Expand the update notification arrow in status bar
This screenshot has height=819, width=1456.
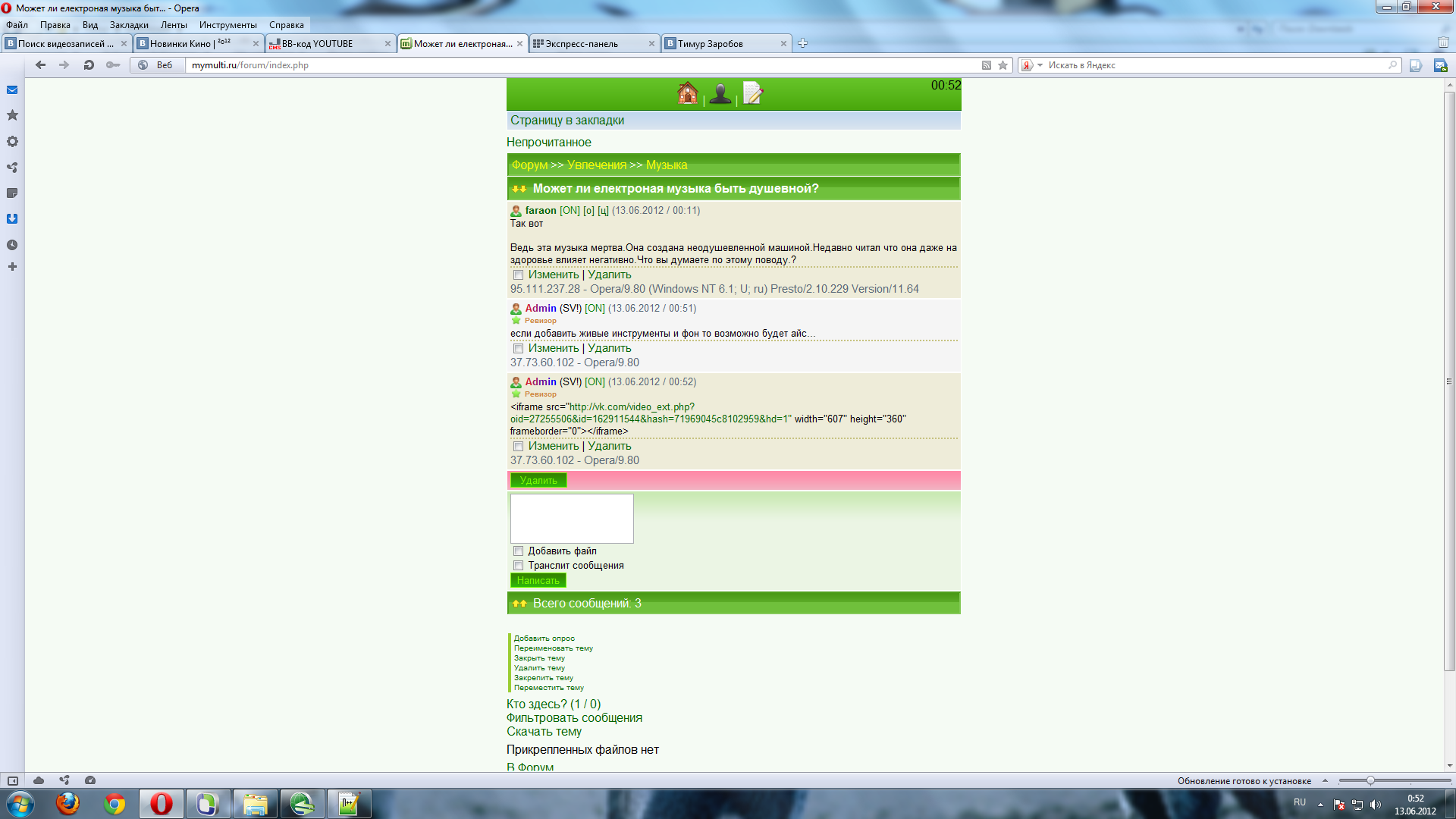click(x=1325, y=780)
